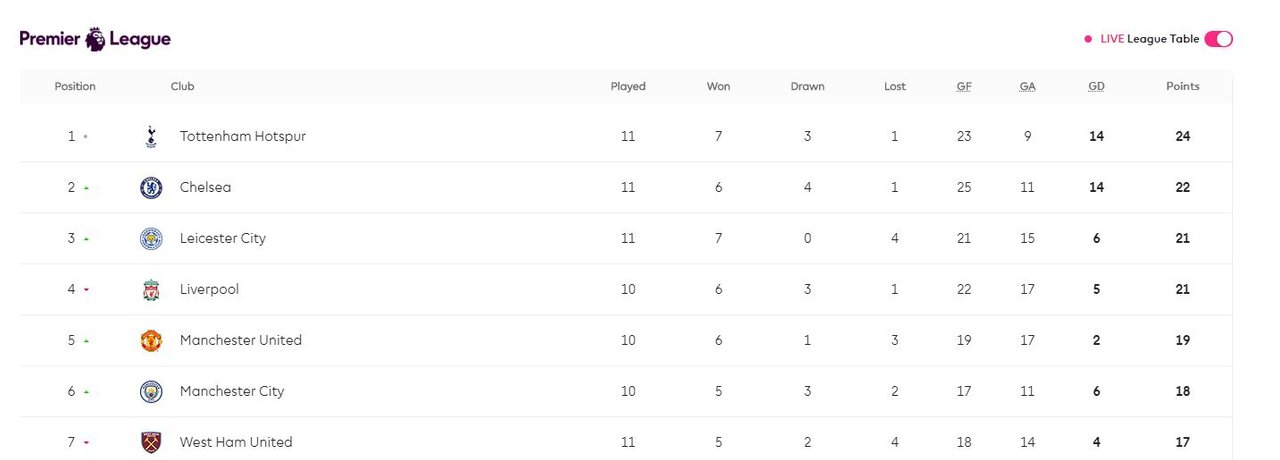
Task: Click the Premier League logo
Action: click(x=95, y=39)
